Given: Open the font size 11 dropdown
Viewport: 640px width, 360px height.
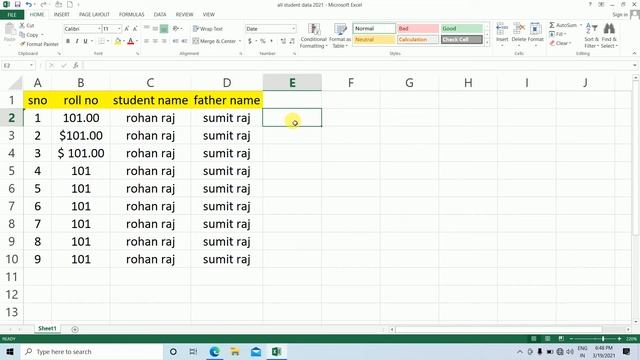Looking at the screenshot, I should click(119, 29).
